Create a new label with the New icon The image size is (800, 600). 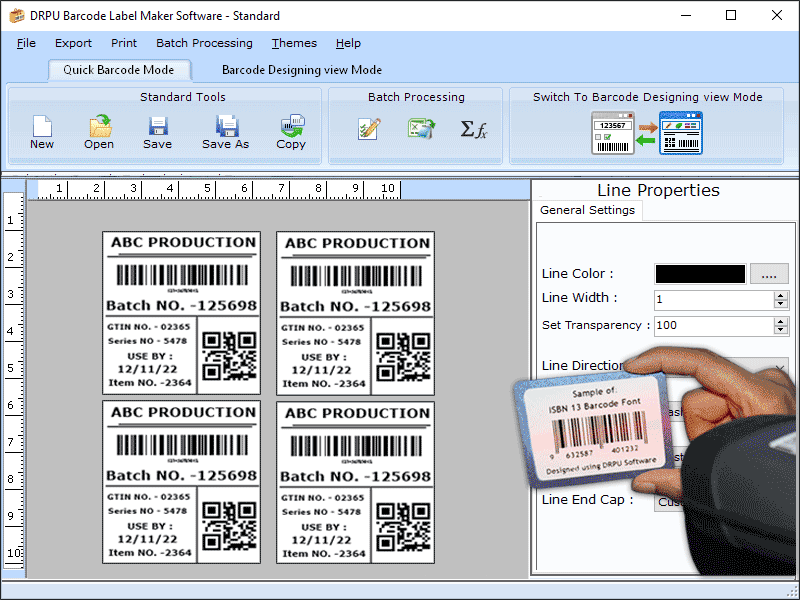(41, 130)
